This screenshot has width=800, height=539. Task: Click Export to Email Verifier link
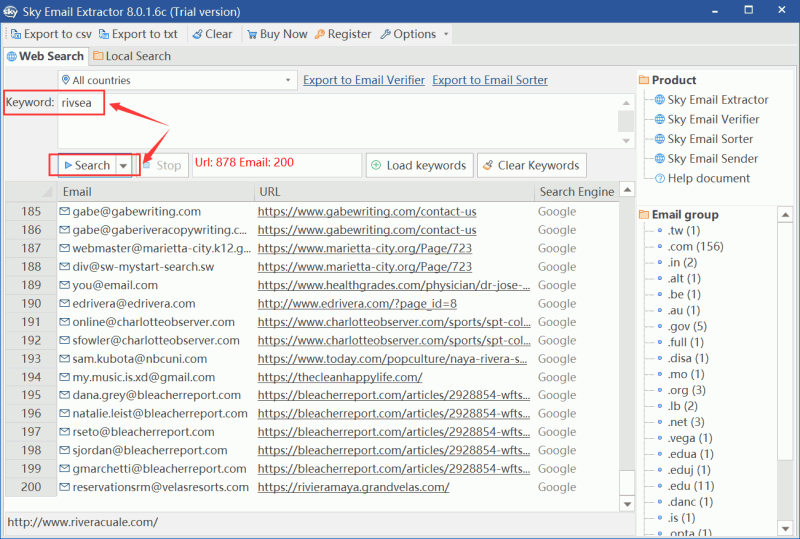point(363,80)
